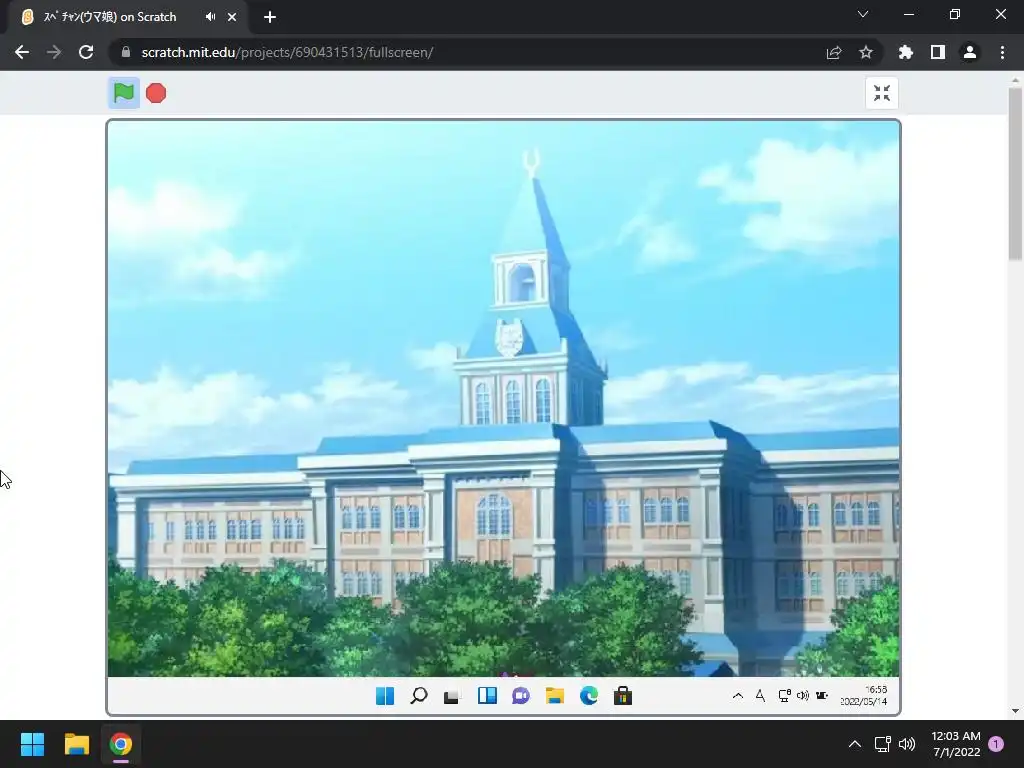Open Chrome tab search chevron

click(x=863, y=14)
